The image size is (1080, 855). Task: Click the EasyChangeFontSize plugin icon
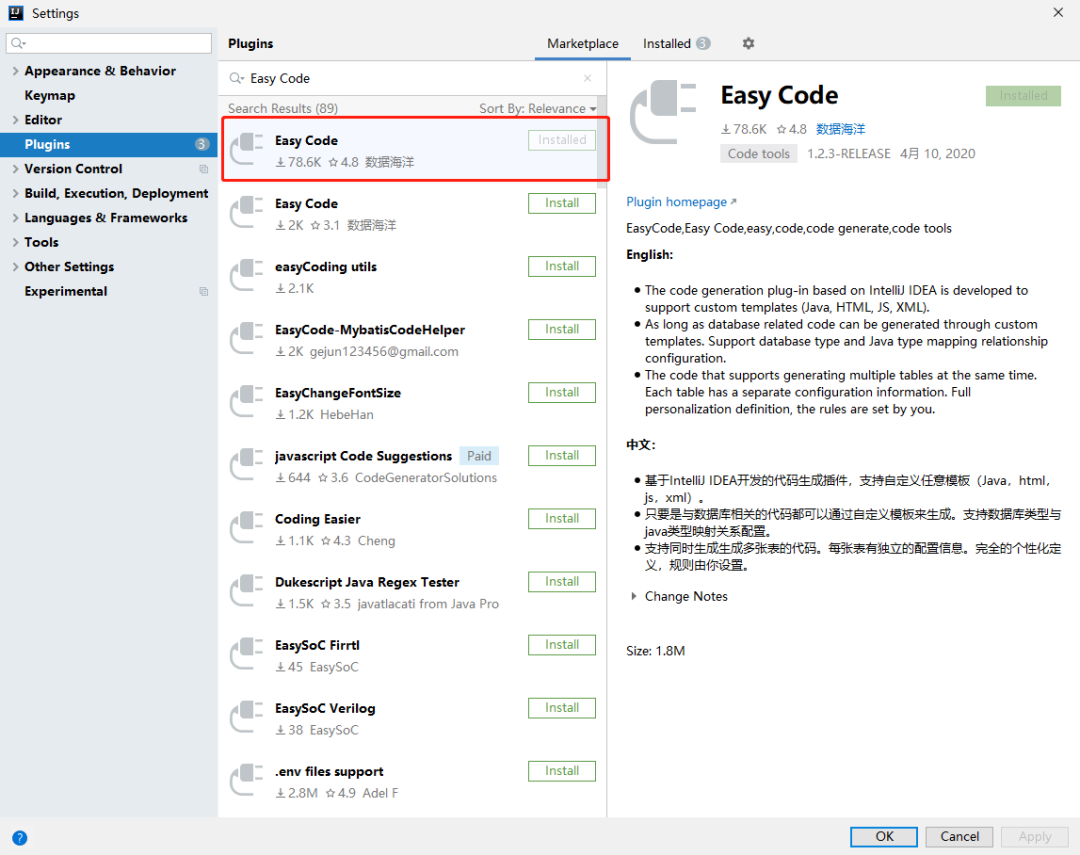tap(247, 402)
